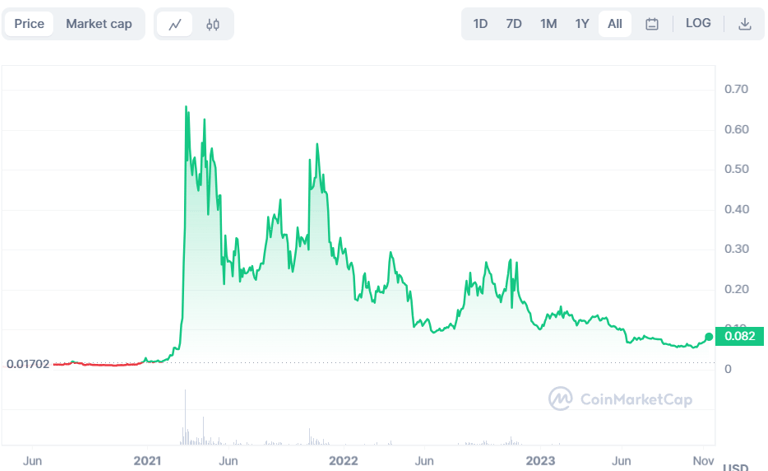Click the 2023 timeline marker
This screenshot has height=471, width=768.
click(x=541, y=460)
